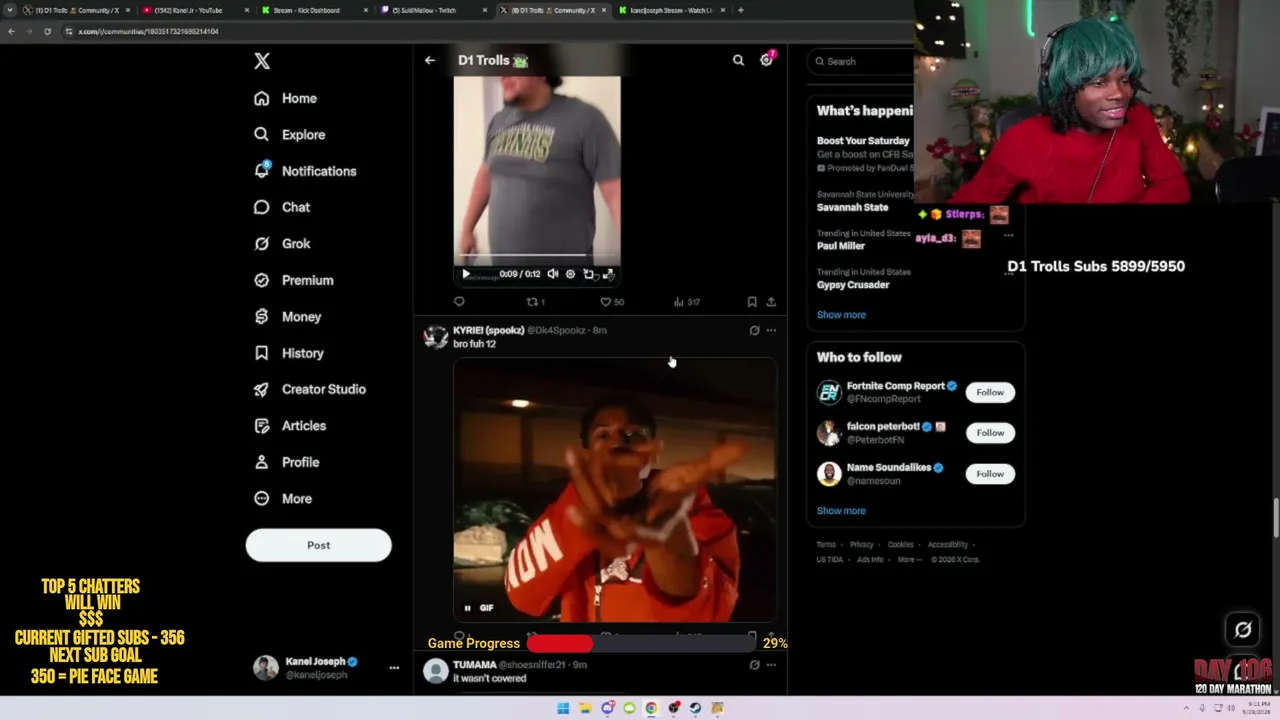
Task: Click the Money icon in sidebar
Action: [x=262, y=316]
